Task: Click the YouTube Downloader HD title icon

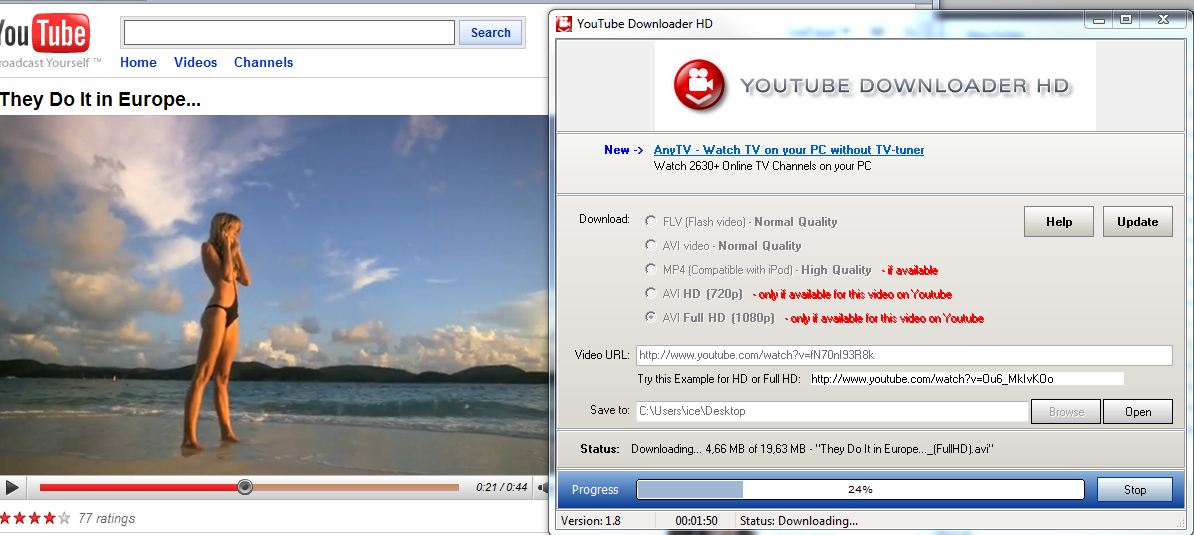Action: tap(564, 24)
